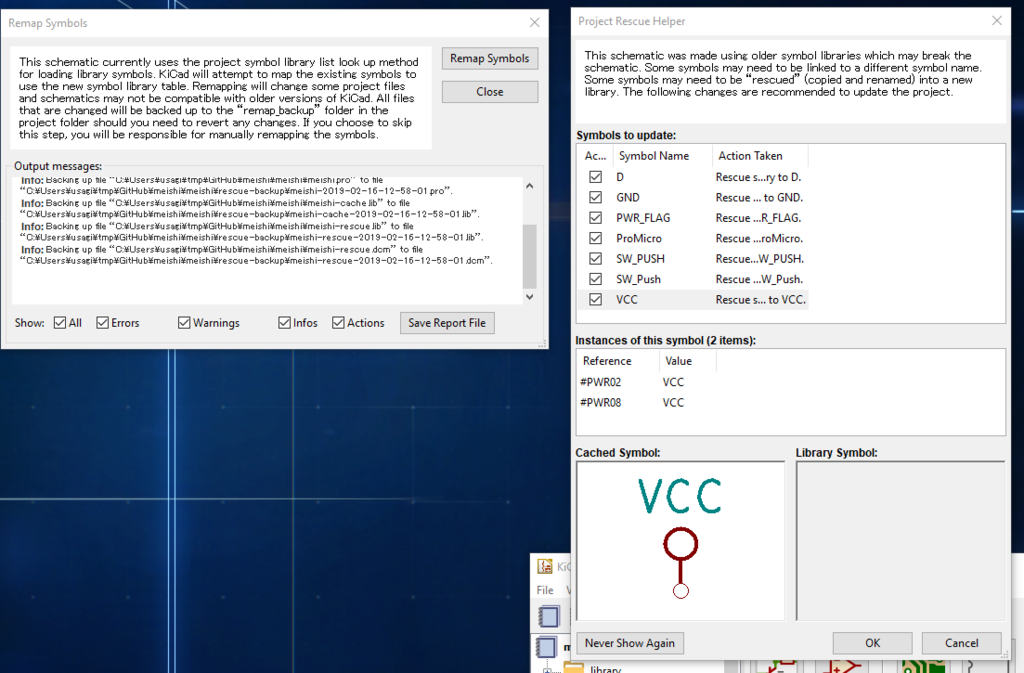Screen dimensions: 1024x673
Task: Close the Project Rescue Helper window
Action: [997, 21]
